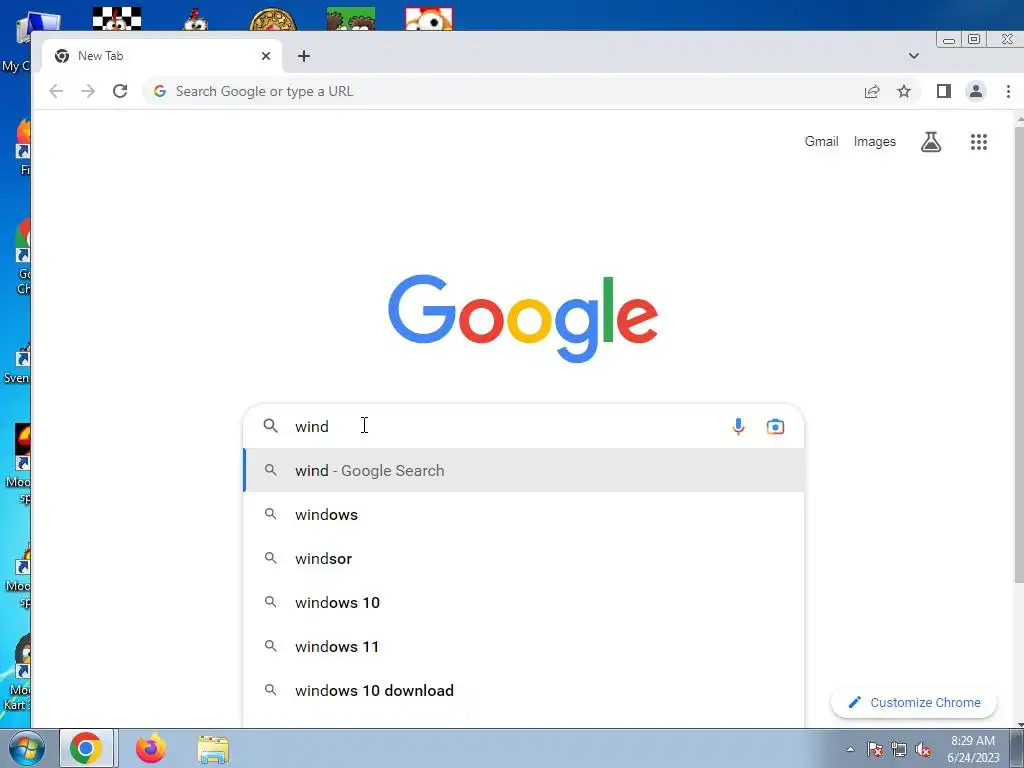Viewport: 1024px width, 768px height.
Task: Click the Google G icon in address bar
Action: coord(159,91)
